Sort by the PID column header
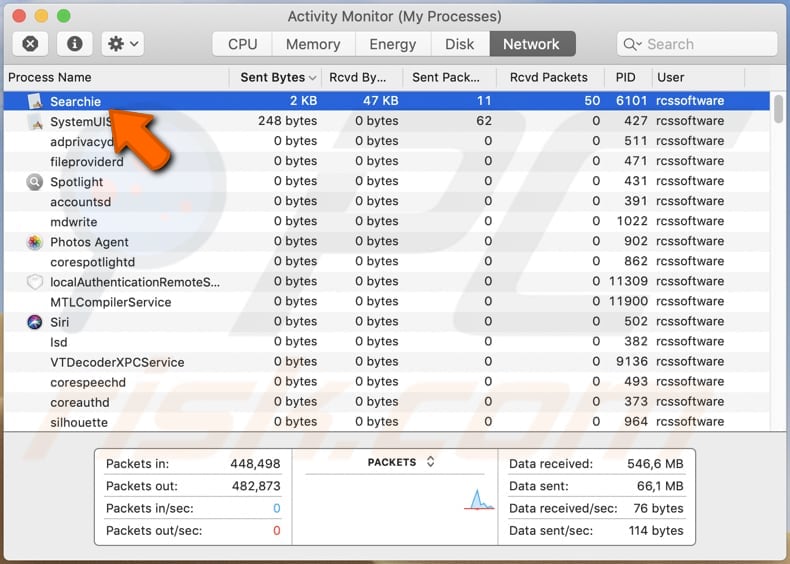This screenshot has width=790, height=564. pos(625,77)
